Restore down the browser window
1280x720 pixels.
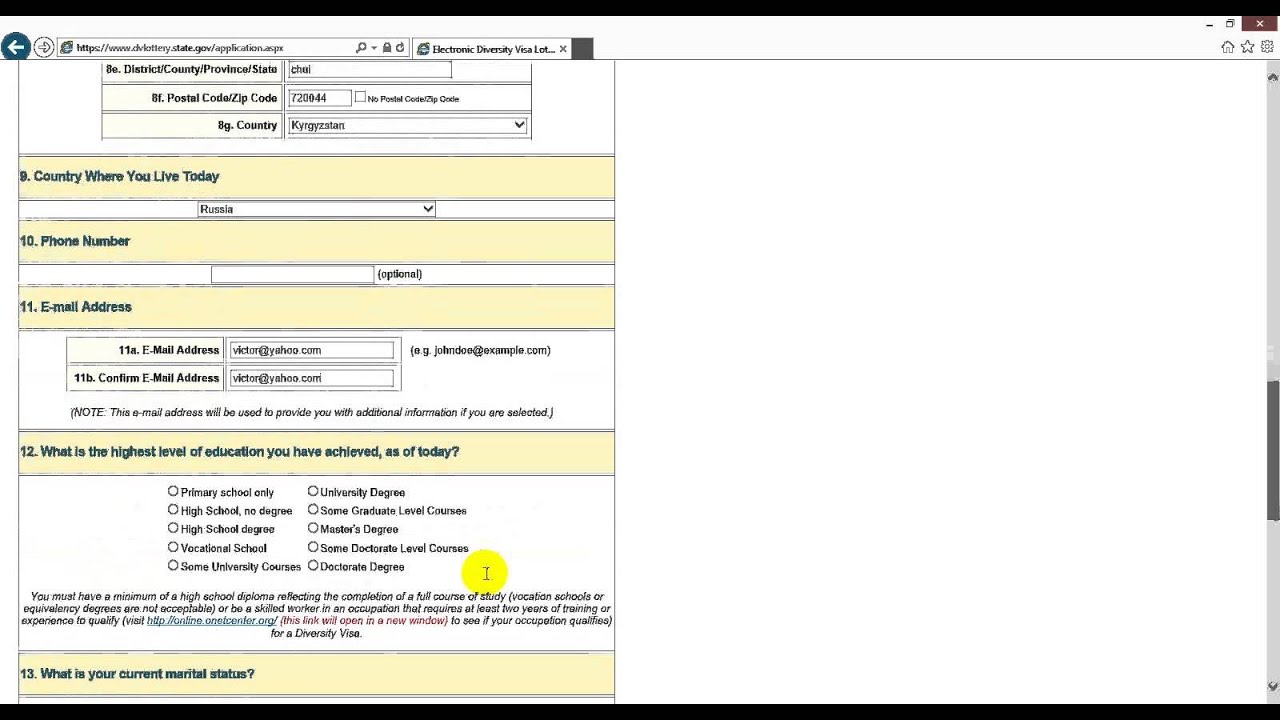tap(1230, 24)
